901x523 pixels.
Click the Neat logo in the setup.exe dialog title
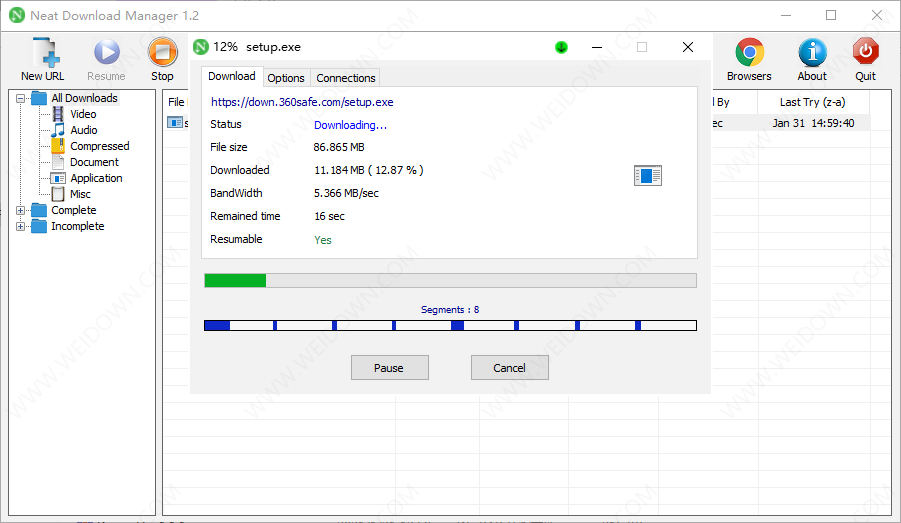tap(201, 47)
